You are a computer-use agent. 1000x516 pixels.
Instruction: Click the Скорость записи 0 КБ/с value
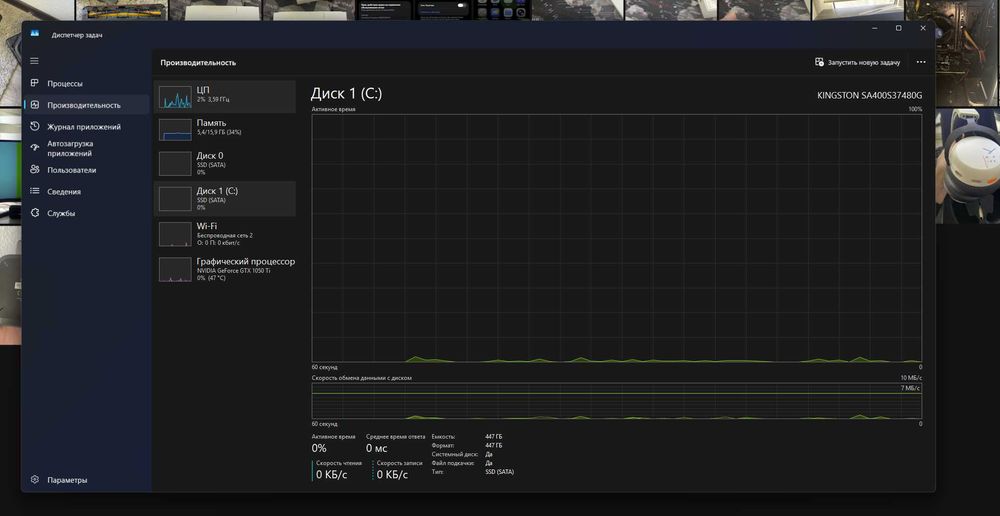pyautogui.click(x=392, y=475)
